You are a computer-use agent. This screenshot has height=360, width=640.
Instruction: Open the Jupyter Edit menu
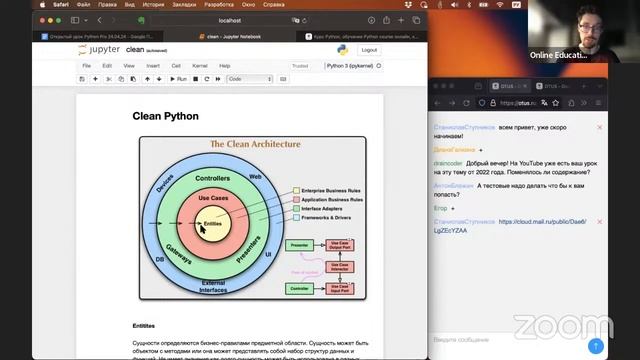coord(107,66)
